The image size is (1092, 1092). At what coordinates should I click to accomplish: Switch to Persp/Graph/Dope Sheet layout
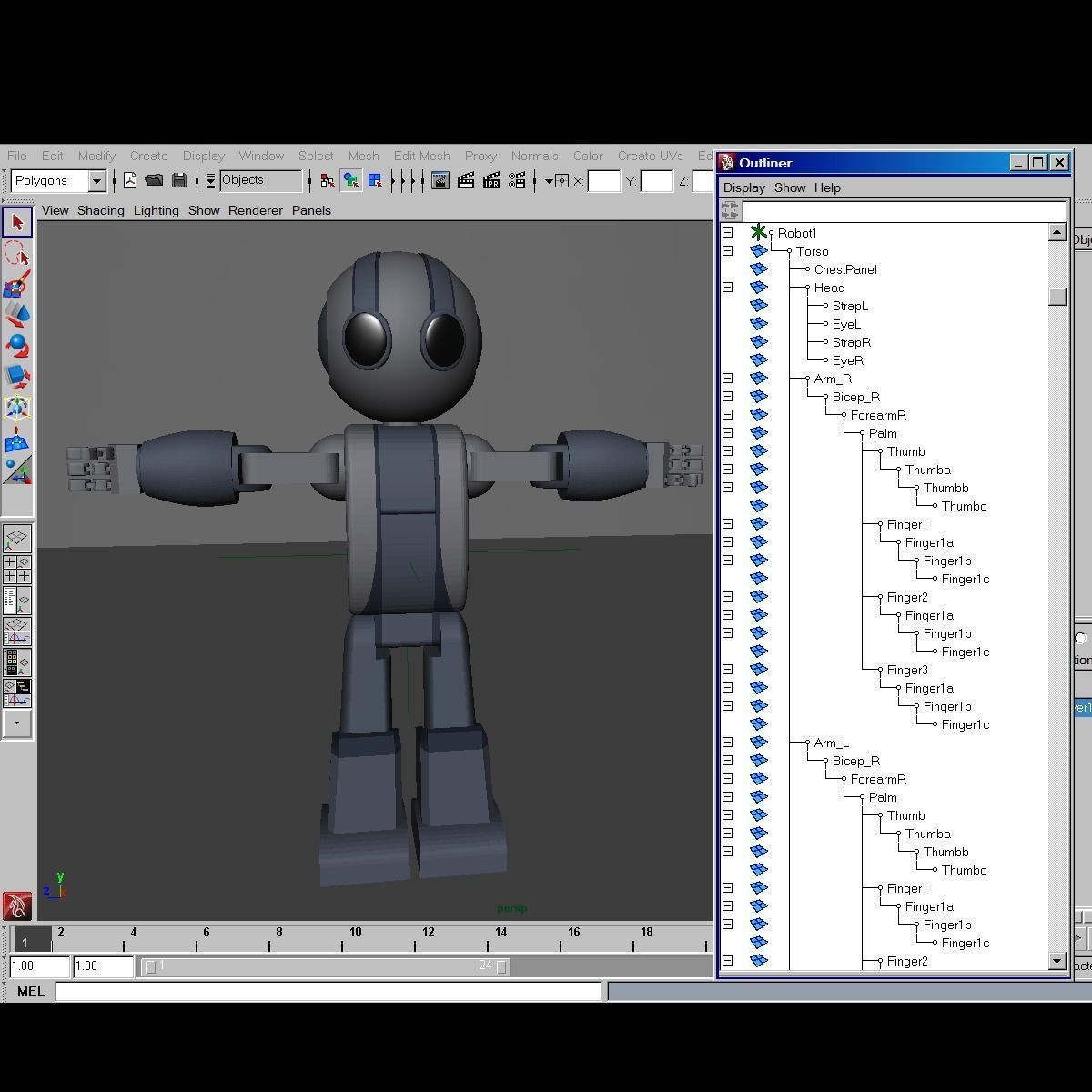point(17,693)
